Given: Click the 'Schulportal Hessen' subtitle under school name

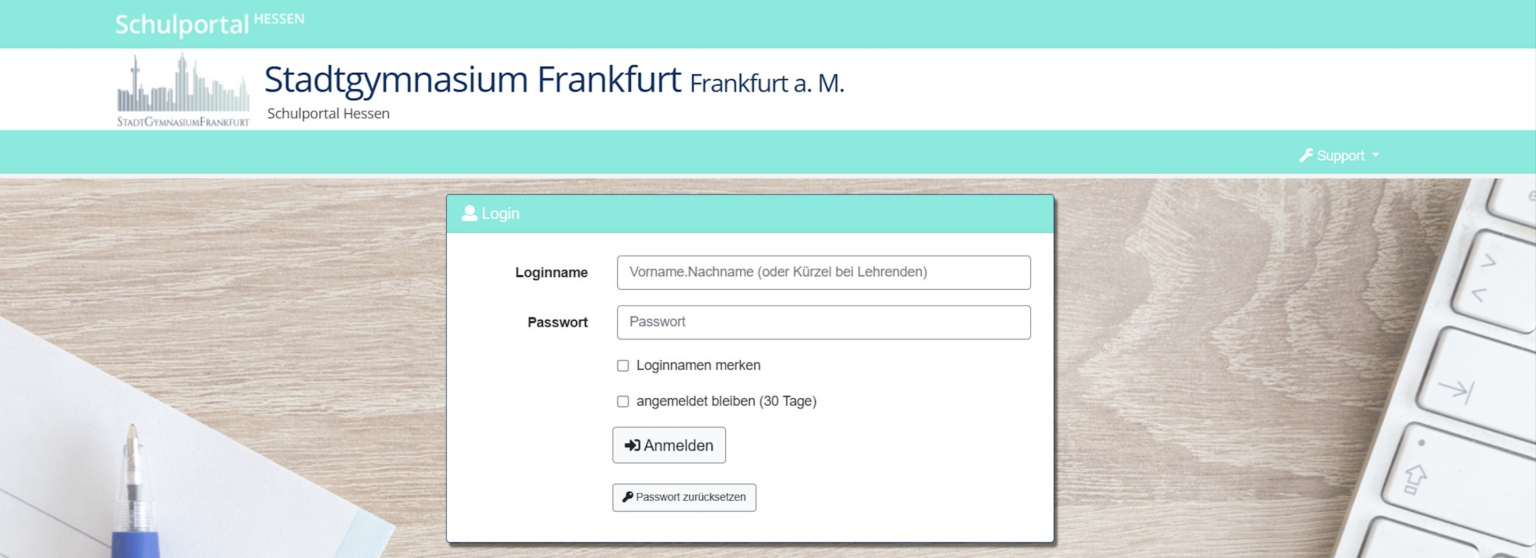Looking at the screenshot, I should click(x=328, y=114).
